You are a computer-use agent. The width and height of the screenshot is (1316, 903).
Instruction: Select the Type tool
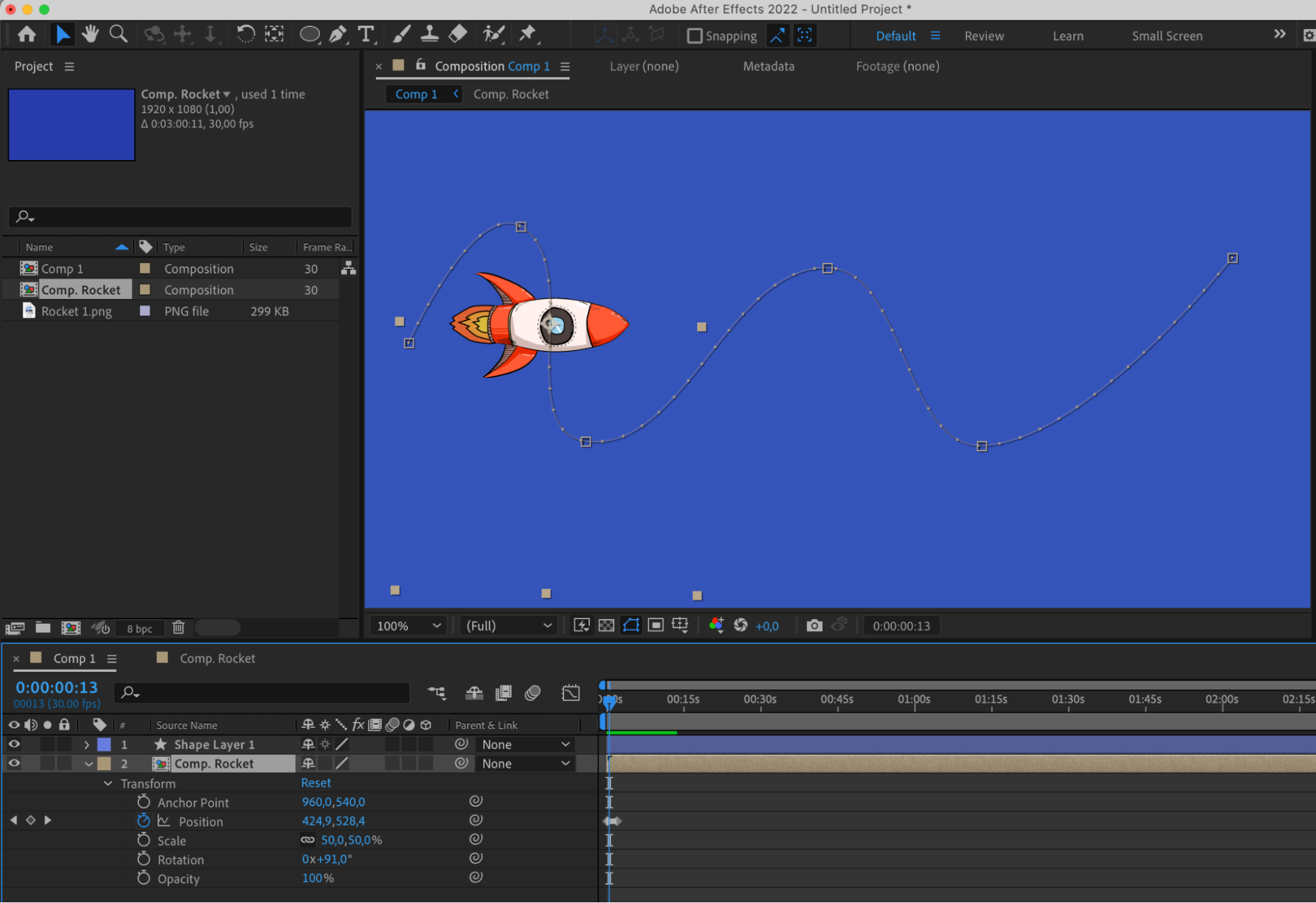point(365,34)
